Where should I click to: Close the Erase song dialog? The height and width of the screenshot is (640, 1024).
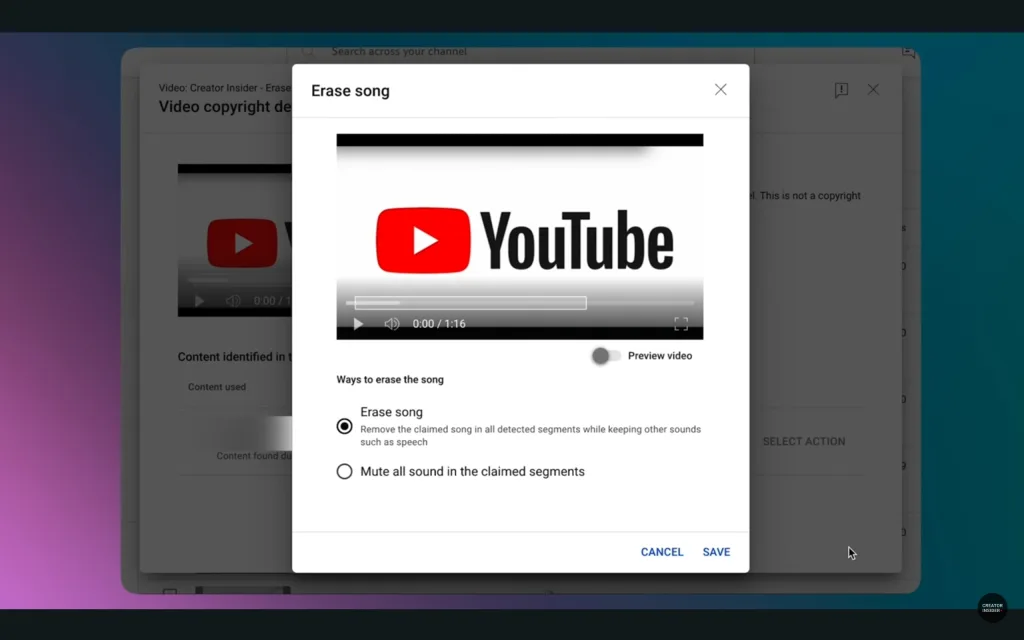[x=720, y=89]
